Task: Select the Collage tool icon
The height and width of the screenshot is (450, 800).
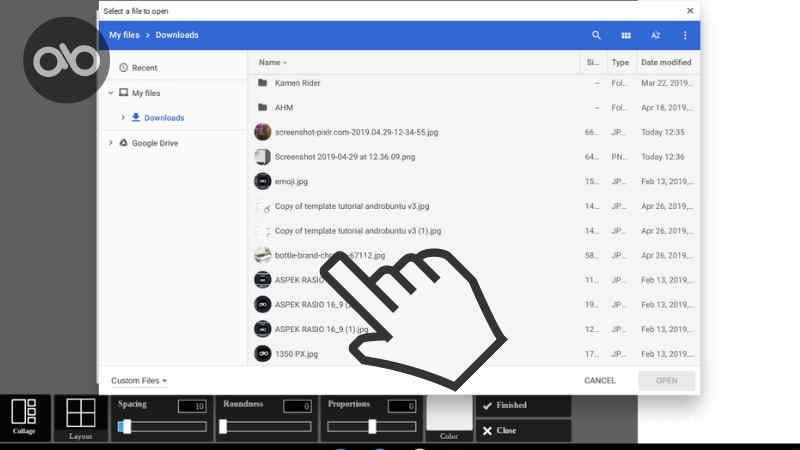Action: coord(24,413)
